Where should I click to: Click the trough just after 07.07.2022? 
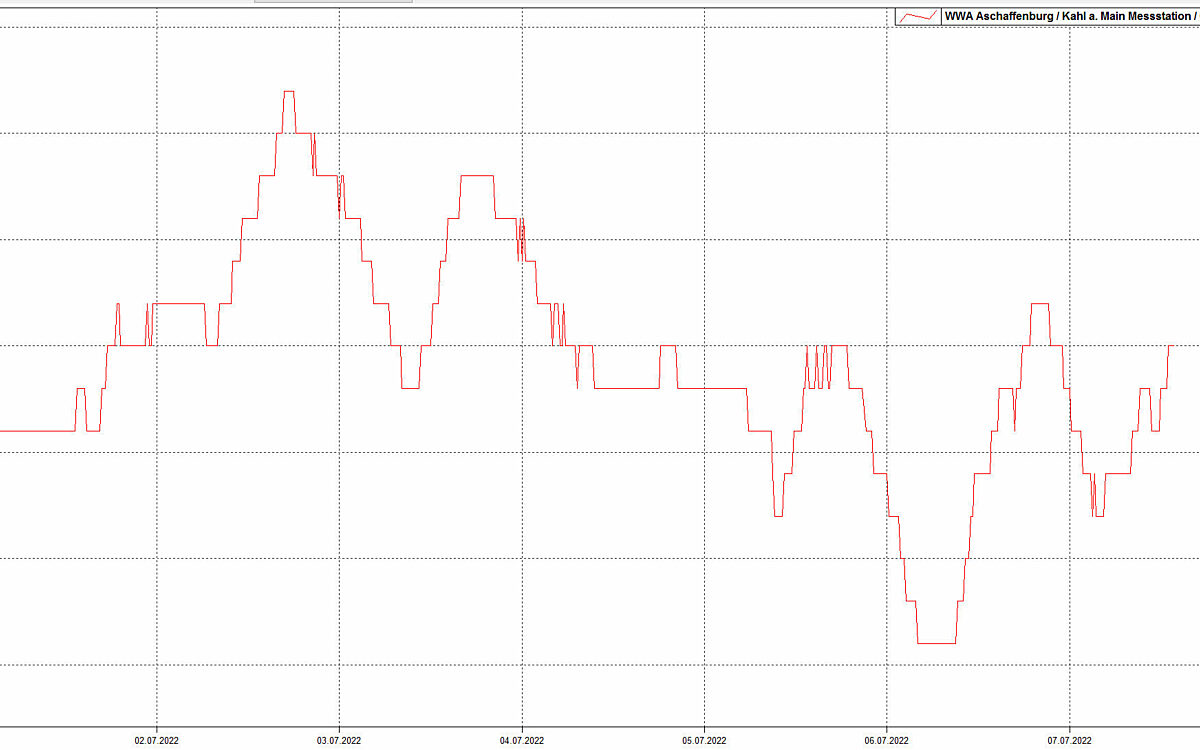(1098, 515)
